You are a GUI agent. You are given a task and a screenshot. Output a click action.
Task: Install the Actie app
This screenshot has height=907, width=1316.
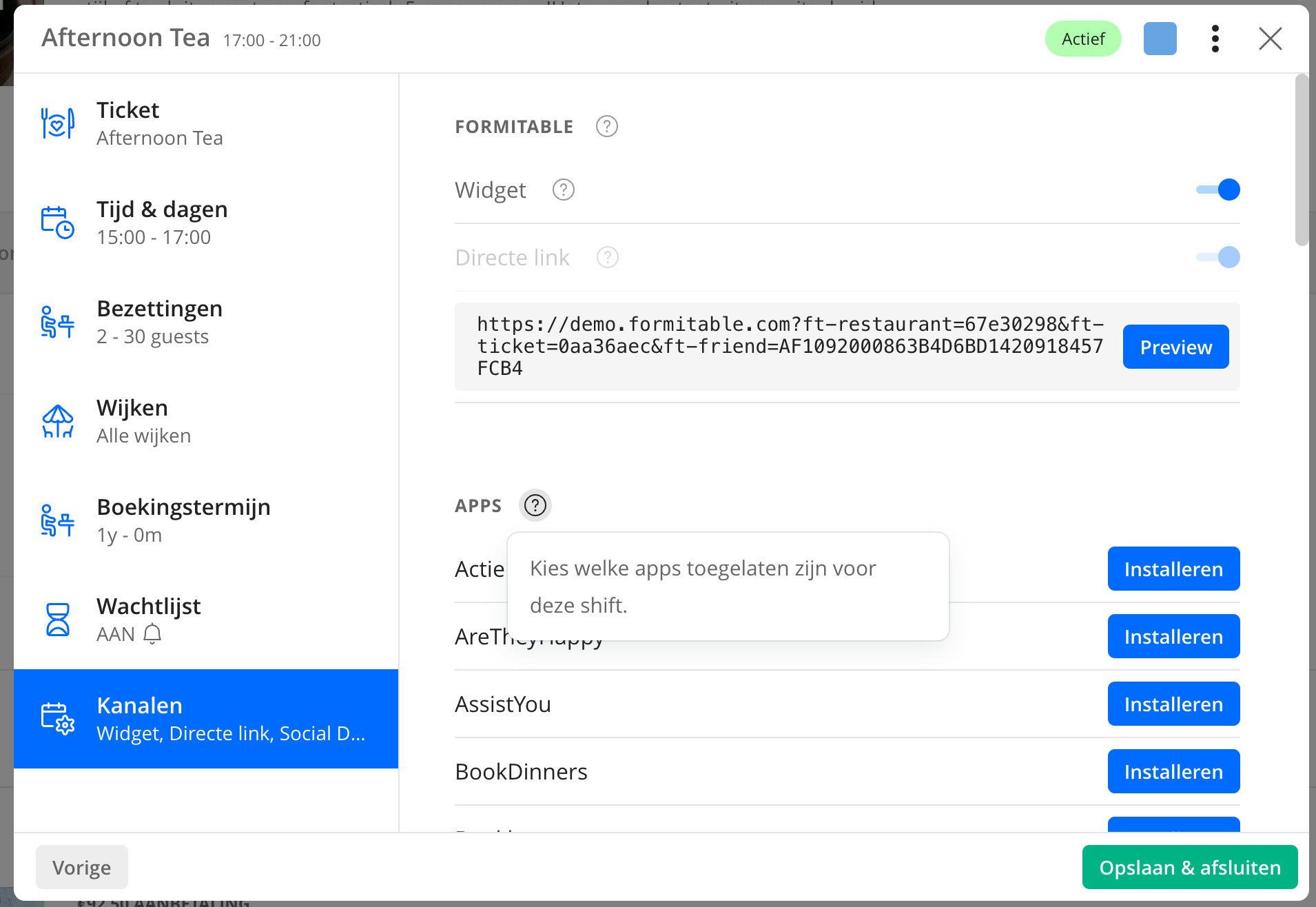click(1173, 569)
